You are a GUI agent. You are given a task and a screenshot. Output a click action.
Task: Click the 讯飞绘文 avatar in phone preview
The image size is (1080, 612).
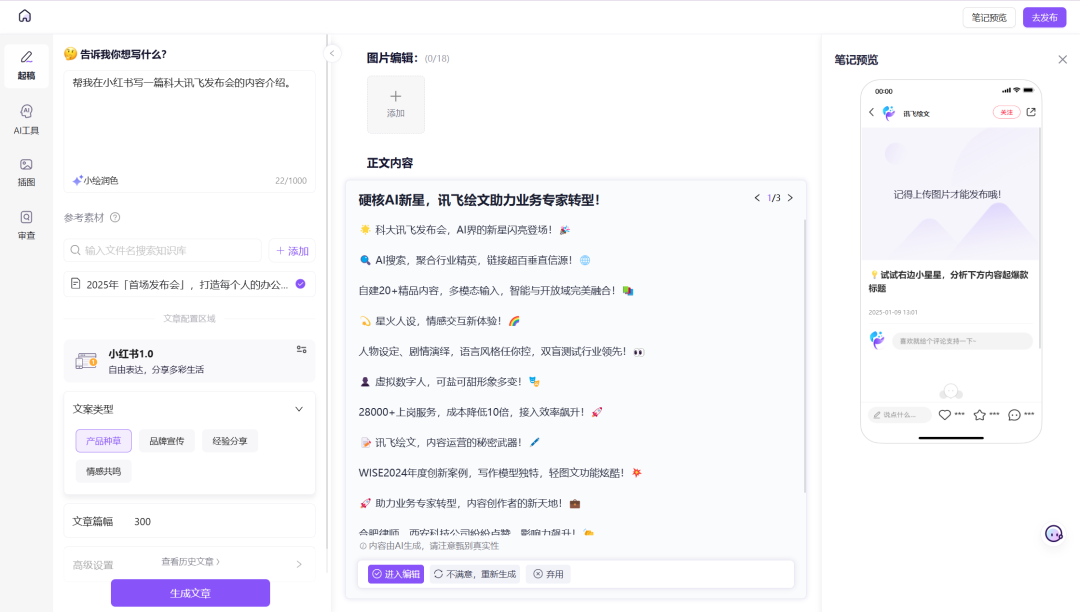click(x=889, y=113)
